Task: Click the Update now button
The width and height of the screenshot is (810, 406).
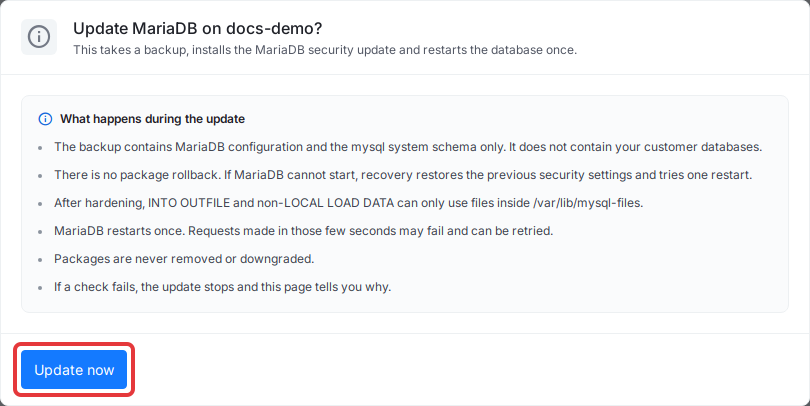Action: pyautogui.click(x=74, y=370)
